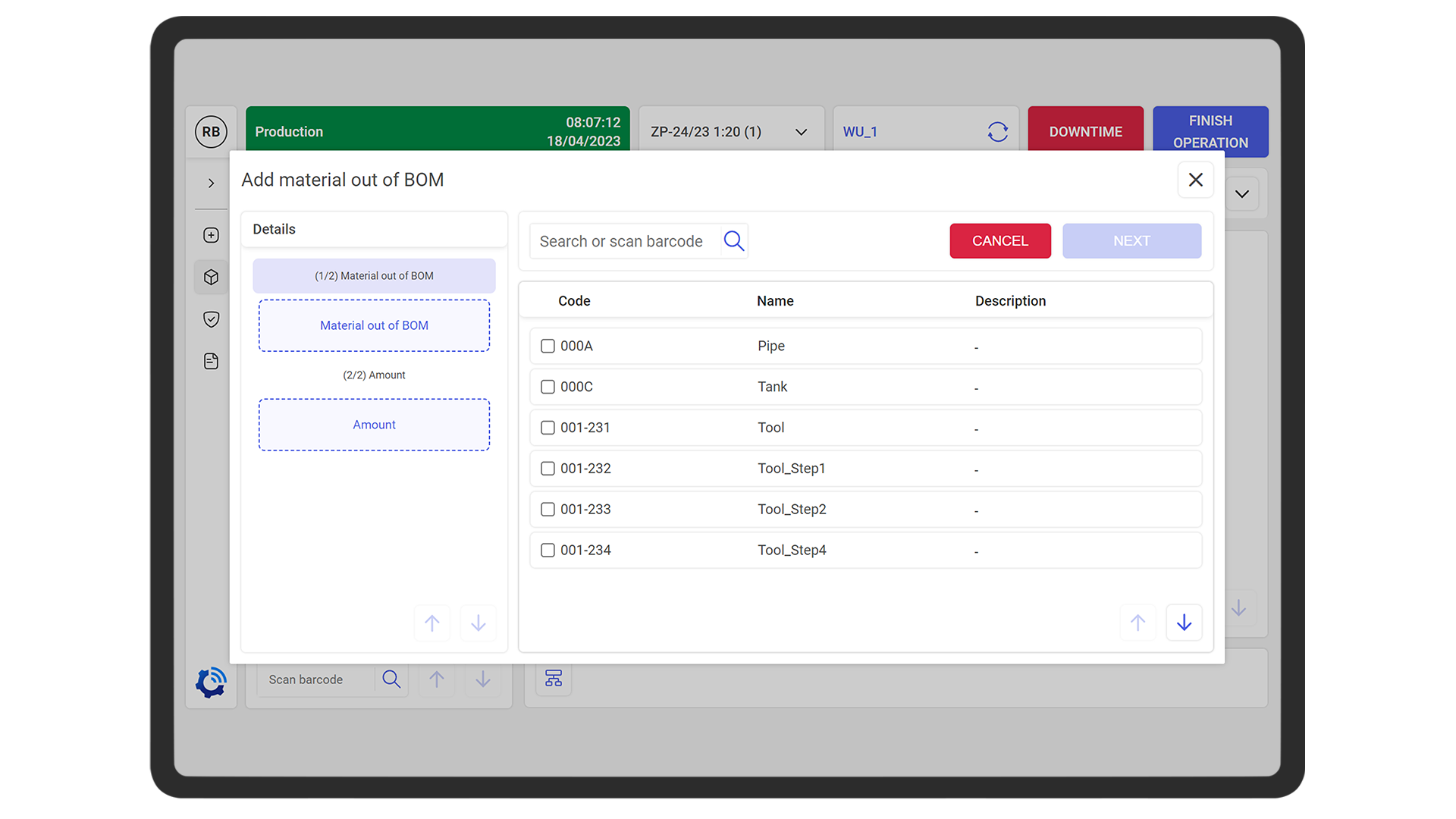Select Material out of BOM step
Screen dimensions: 1456x819
pyautogui.click(x=374, y=325)
